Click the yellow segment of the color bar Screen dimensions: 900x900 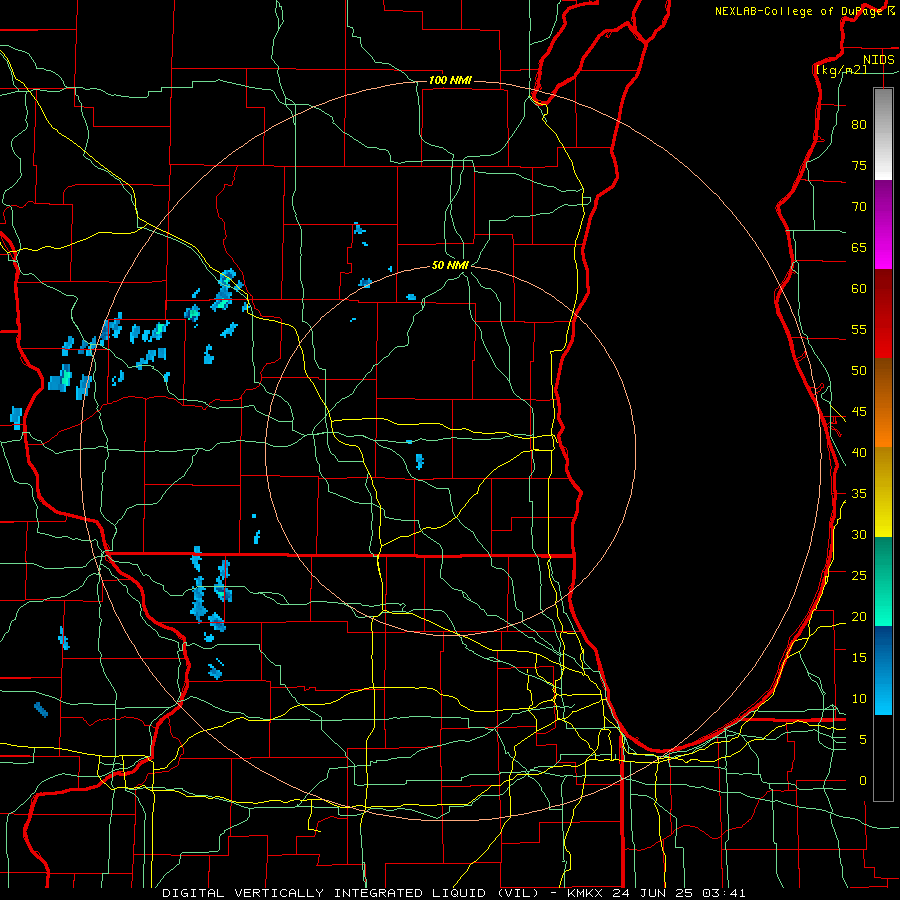pyautogui.click(x=883, y=492)
